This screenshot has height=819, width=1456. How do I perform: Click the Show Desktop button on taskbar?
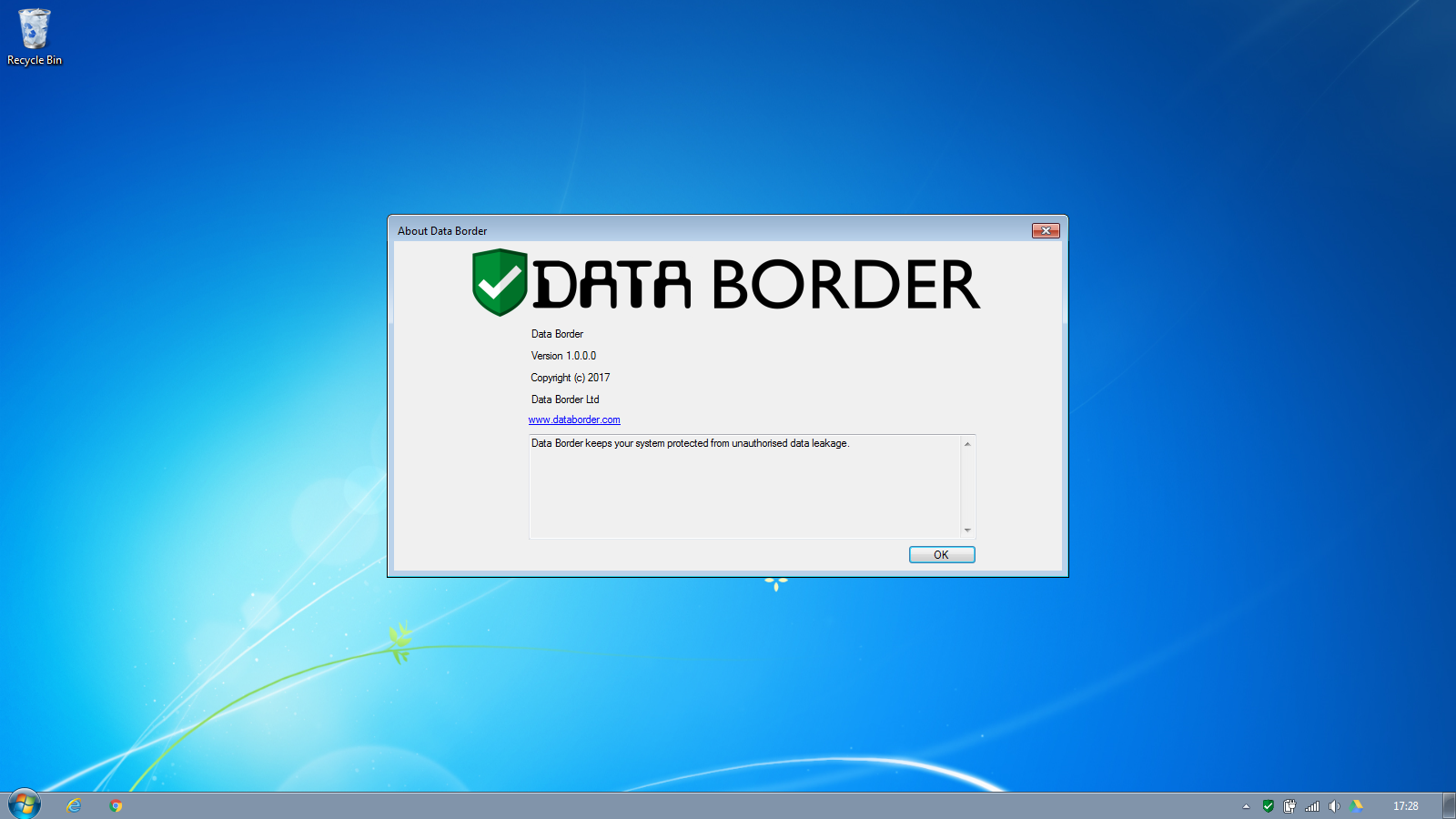coord(1449,806)
